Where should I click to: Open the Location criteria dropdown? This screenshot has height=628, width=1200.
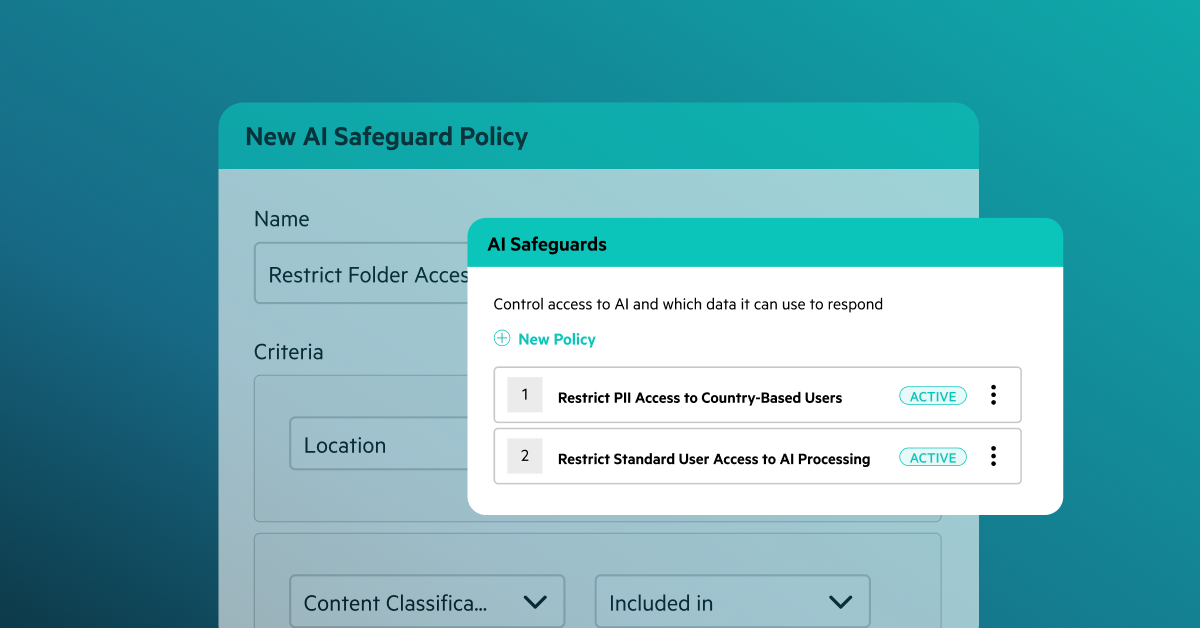click(379, 444)
